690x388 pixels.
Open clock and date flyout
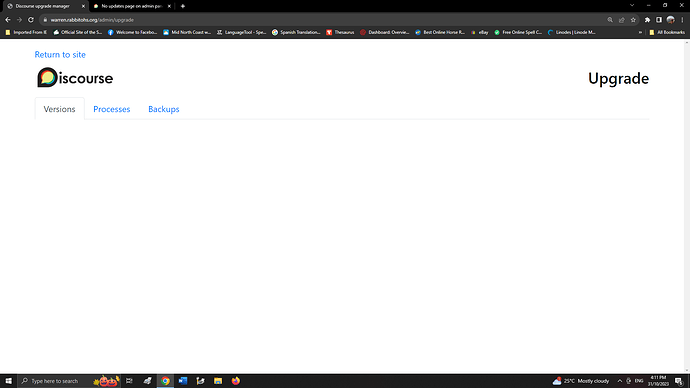[658, 381]
